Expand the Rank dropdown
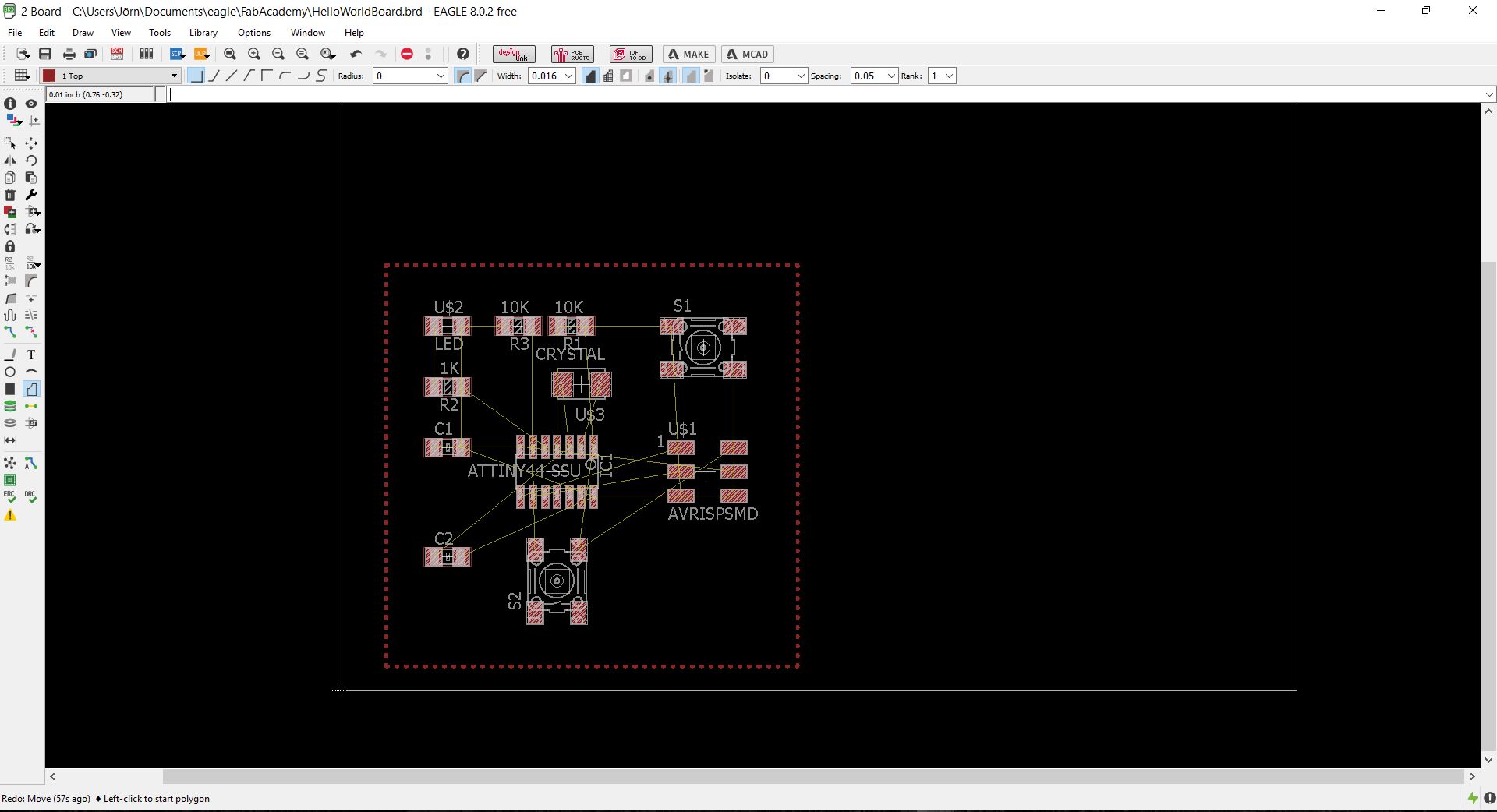 tap(949, 76)
